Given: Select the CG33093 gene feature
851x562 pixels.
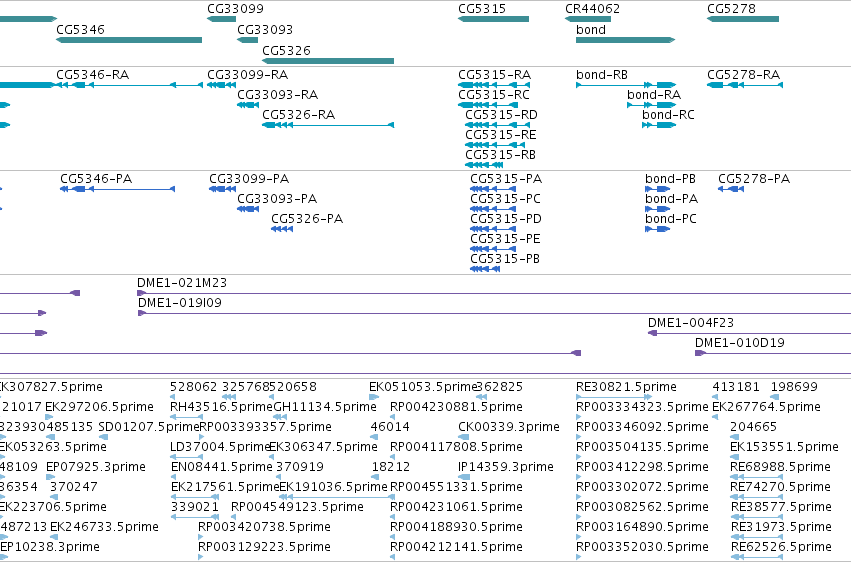Looking at the screenshot, I should [x=247, y=40].
